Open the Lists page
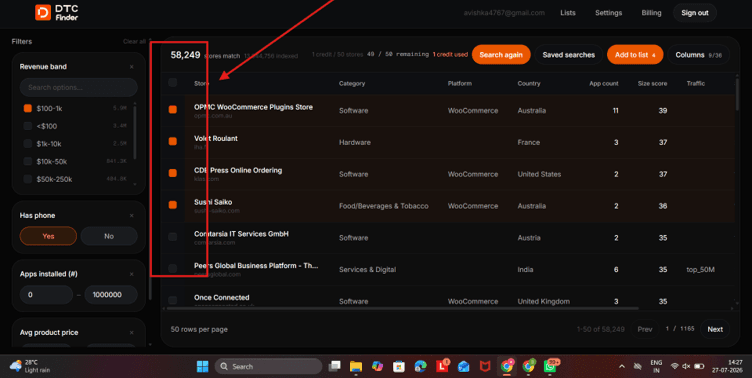 pos(568,13)
